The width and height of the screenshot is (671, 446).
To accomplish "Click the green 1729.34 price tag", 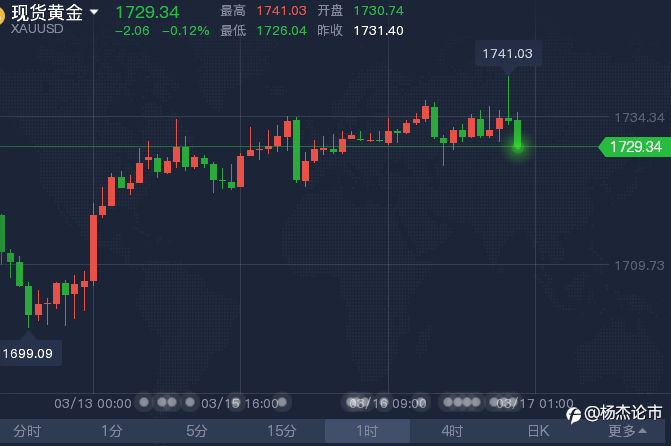I will pyautogui.click(x=634, y=147).
